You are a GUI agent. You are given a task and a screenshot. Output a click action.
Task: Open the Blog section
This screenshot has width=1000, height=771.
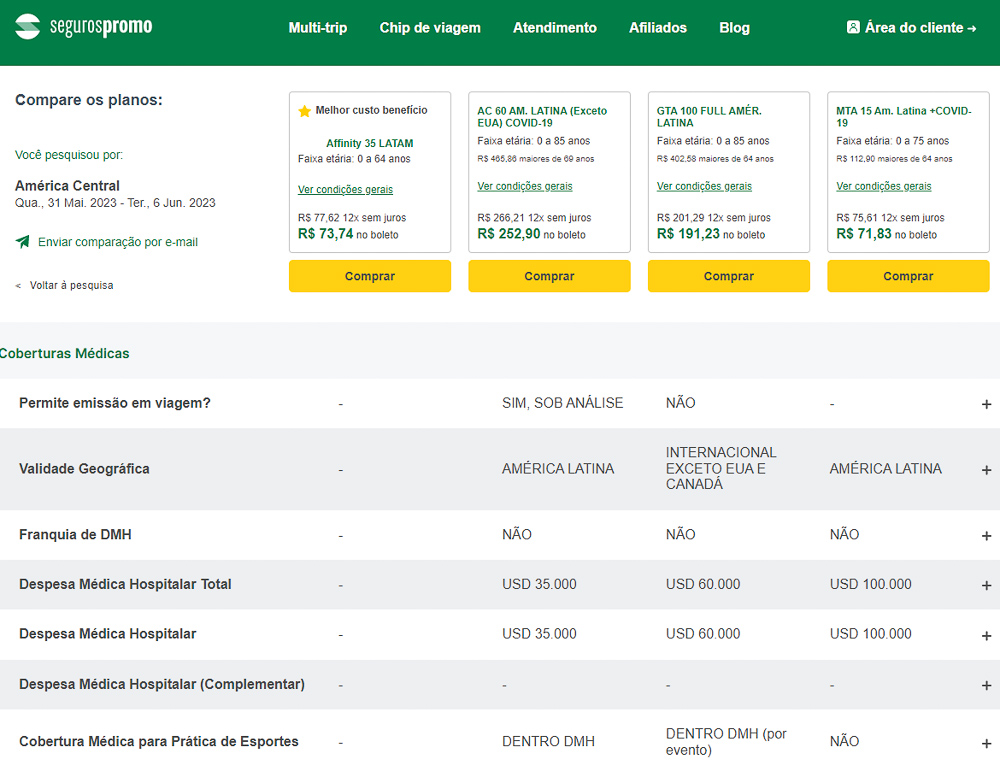734,27
